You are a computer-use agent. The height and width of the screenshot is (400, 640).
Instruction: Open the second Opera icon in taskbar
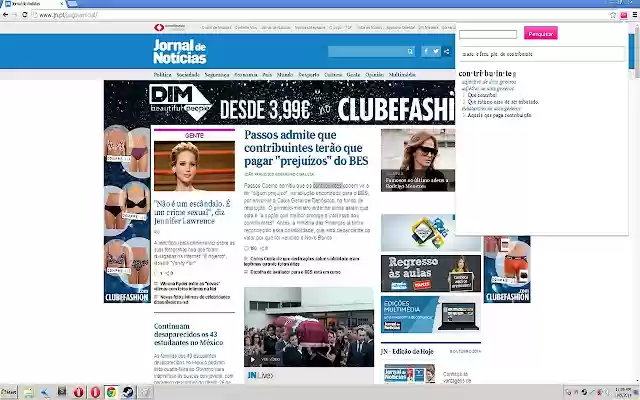[x=95, y=392]
